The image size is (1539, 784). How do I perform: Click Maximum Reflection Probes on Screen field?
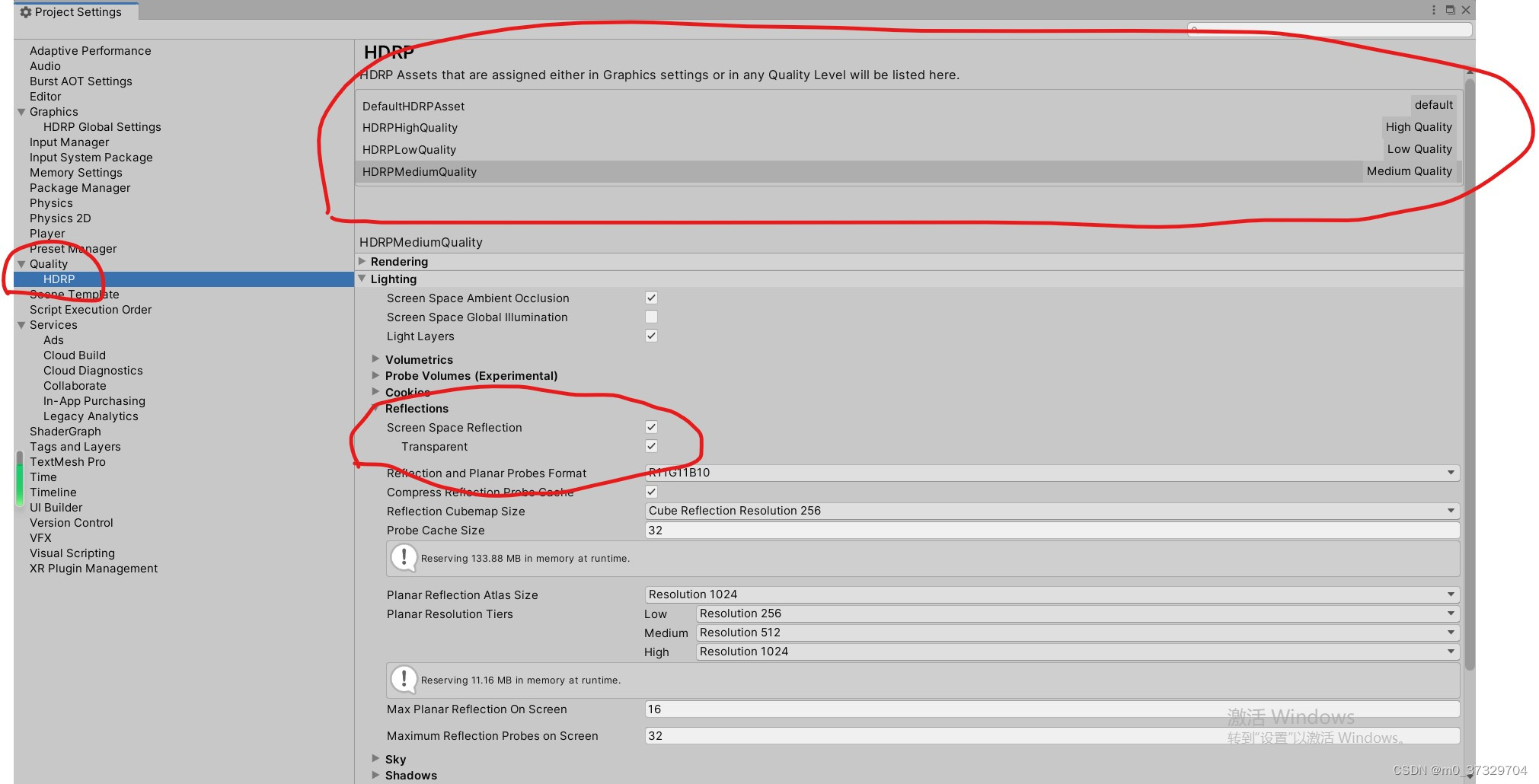click(1052, 735)
